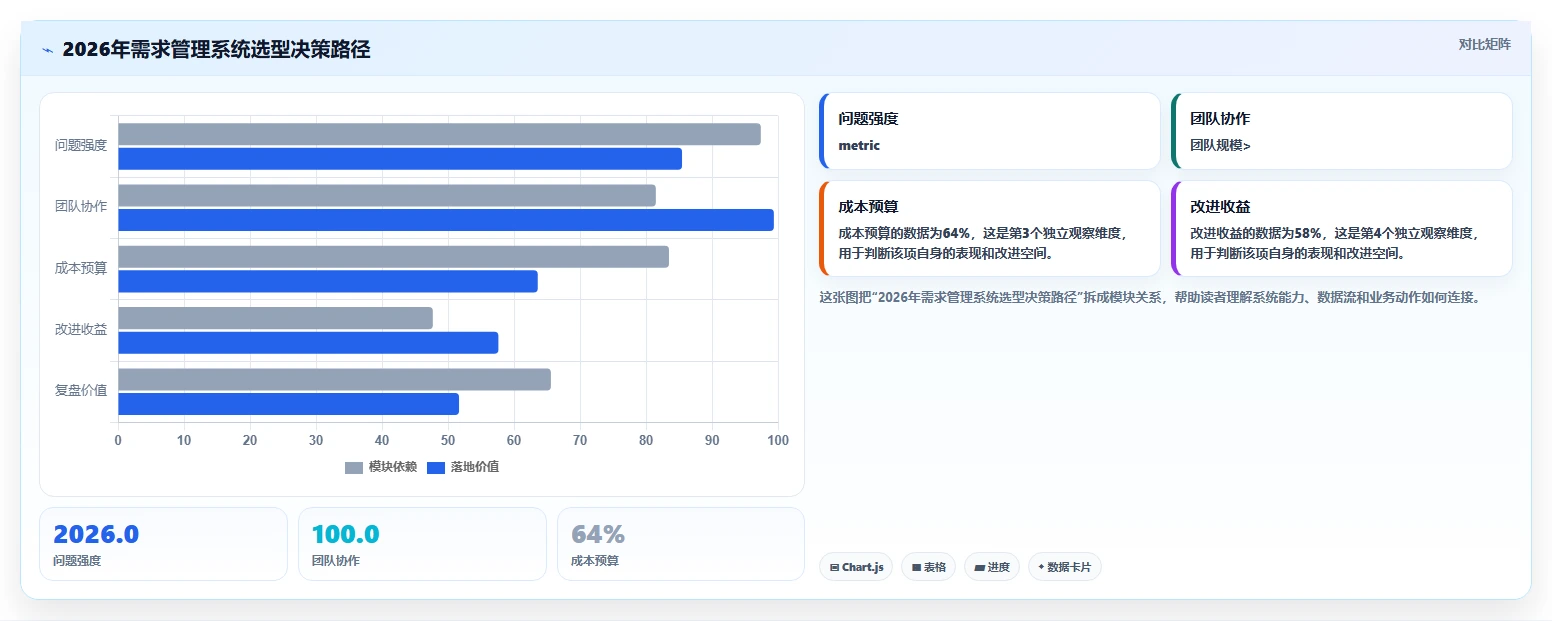Toggle the 落地价值 legend swatch
The width and height of the screenshot is (1552, 621).
tap(436, 467)
